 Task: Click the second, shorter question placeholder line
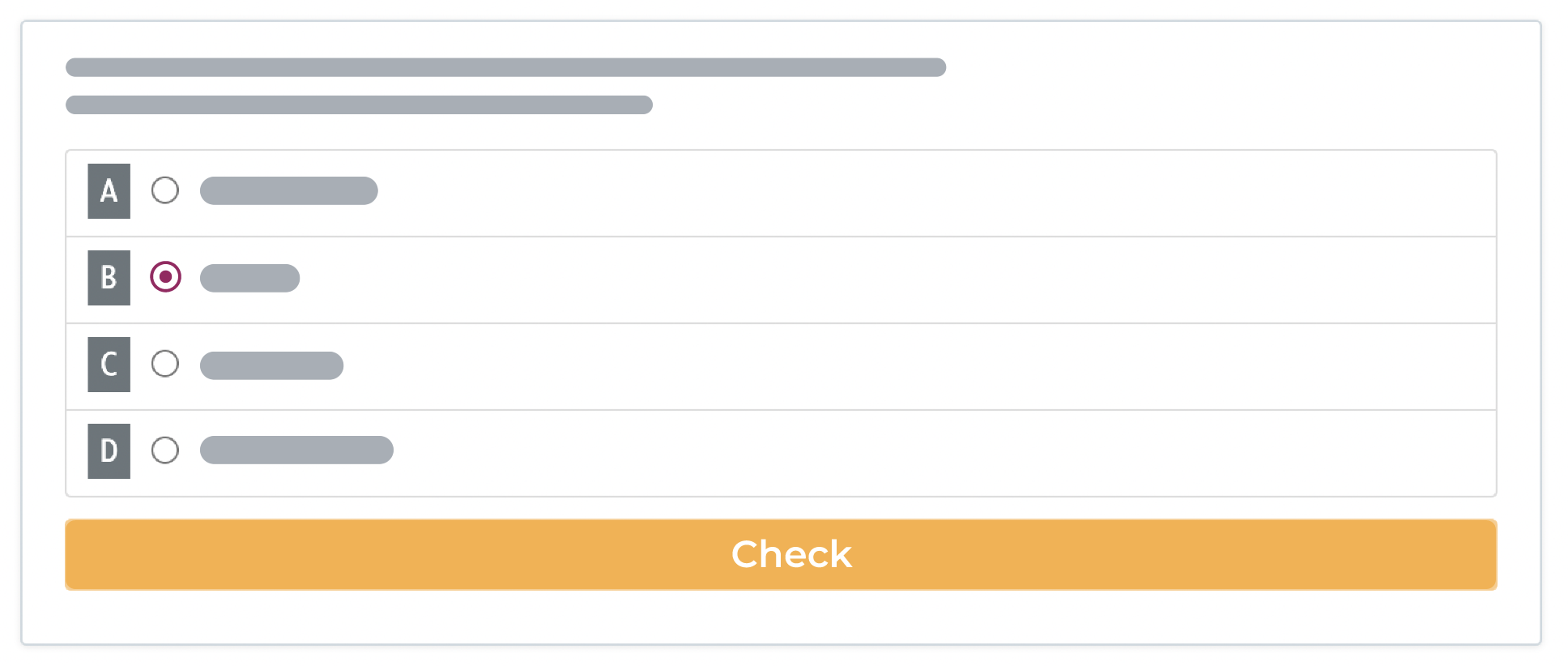359,105
